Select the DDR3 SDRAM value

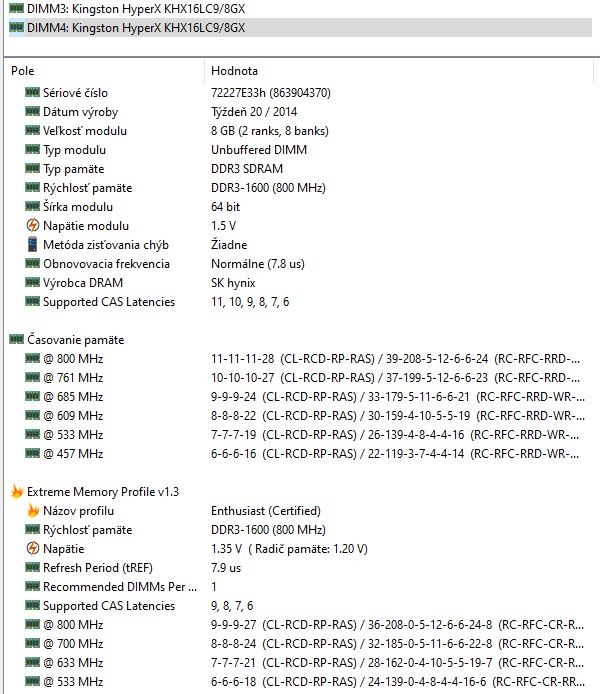[x=247, y=169]
